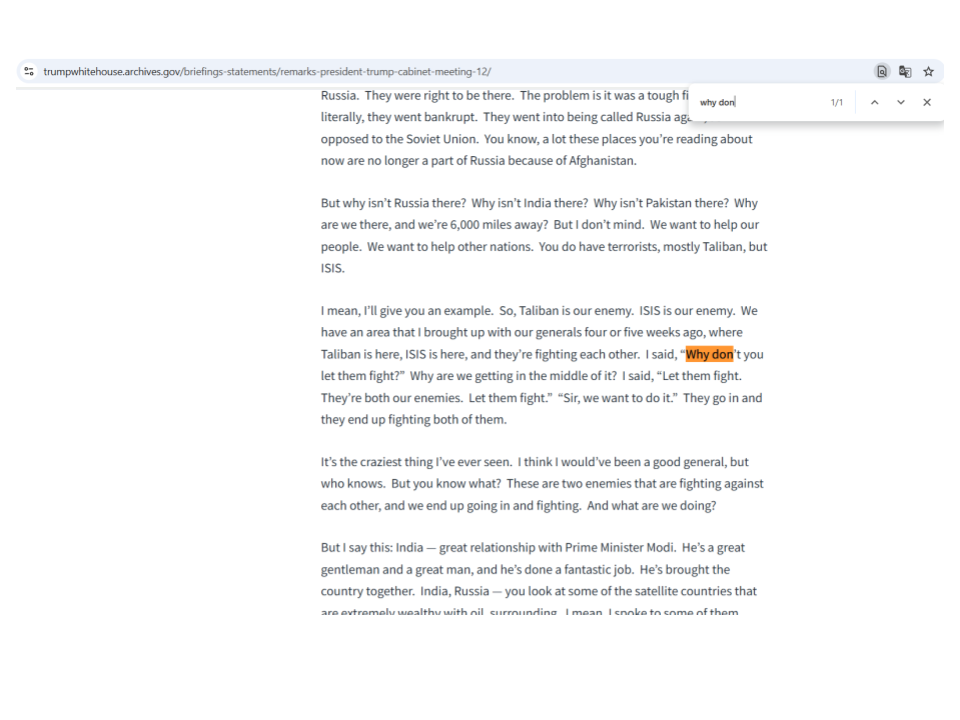960x720 pixels.
Task: Bookmark this page with the star icon
Action: pos(928,71)
